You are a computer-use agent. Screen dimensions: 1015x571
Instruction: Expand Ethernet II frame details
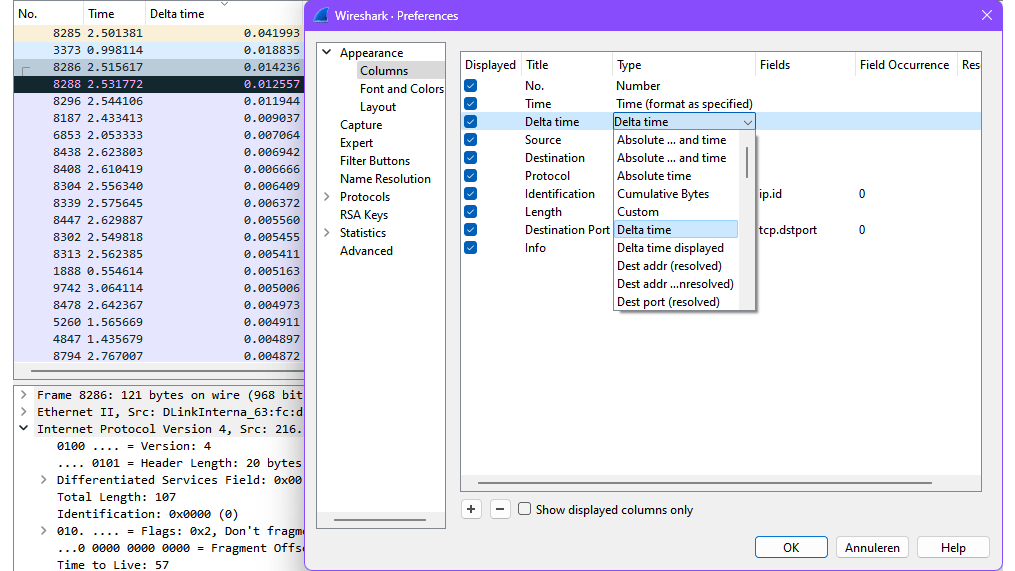point(23,412)
